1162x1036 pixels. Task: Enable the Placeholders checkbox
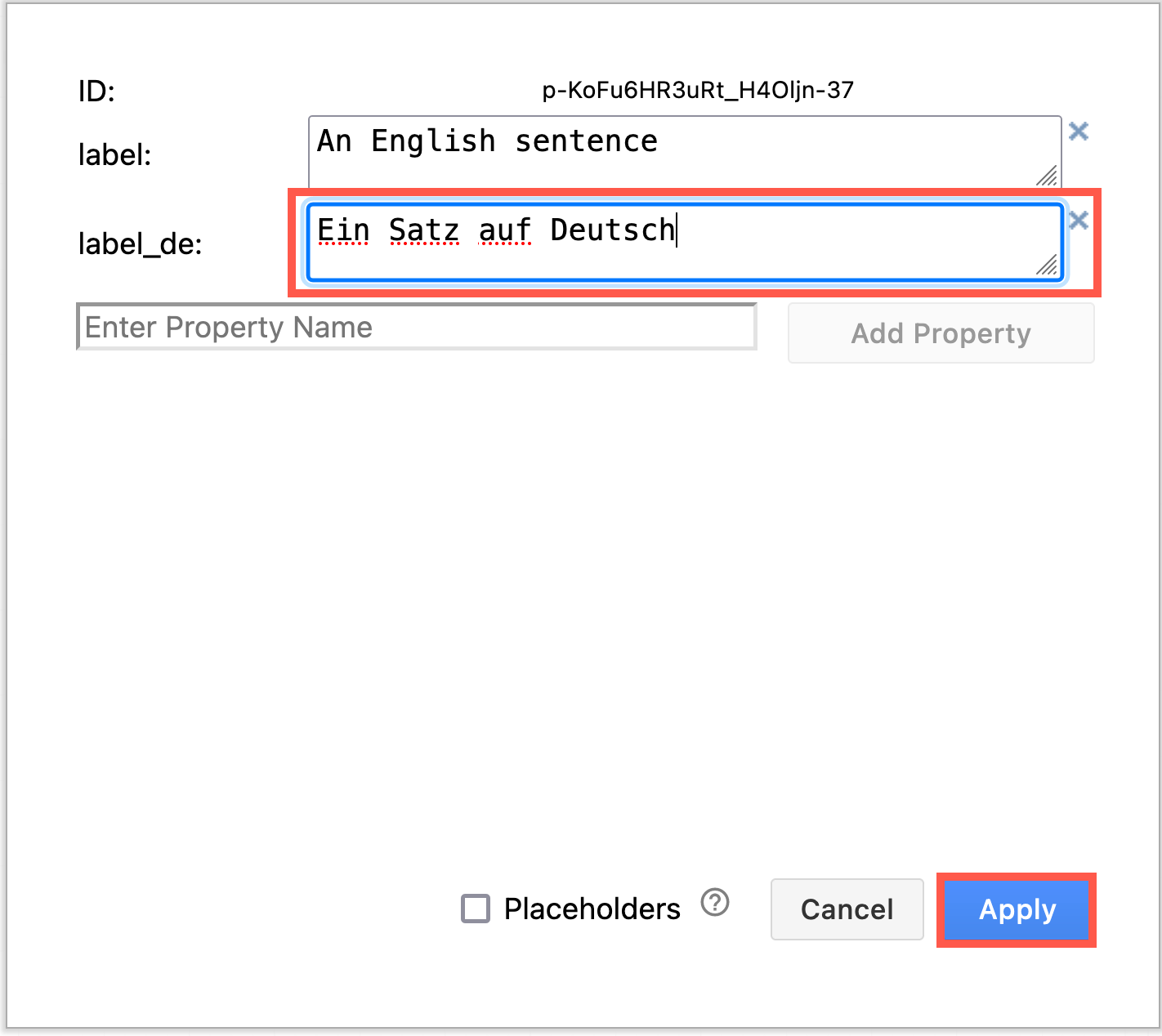point(474,909)
